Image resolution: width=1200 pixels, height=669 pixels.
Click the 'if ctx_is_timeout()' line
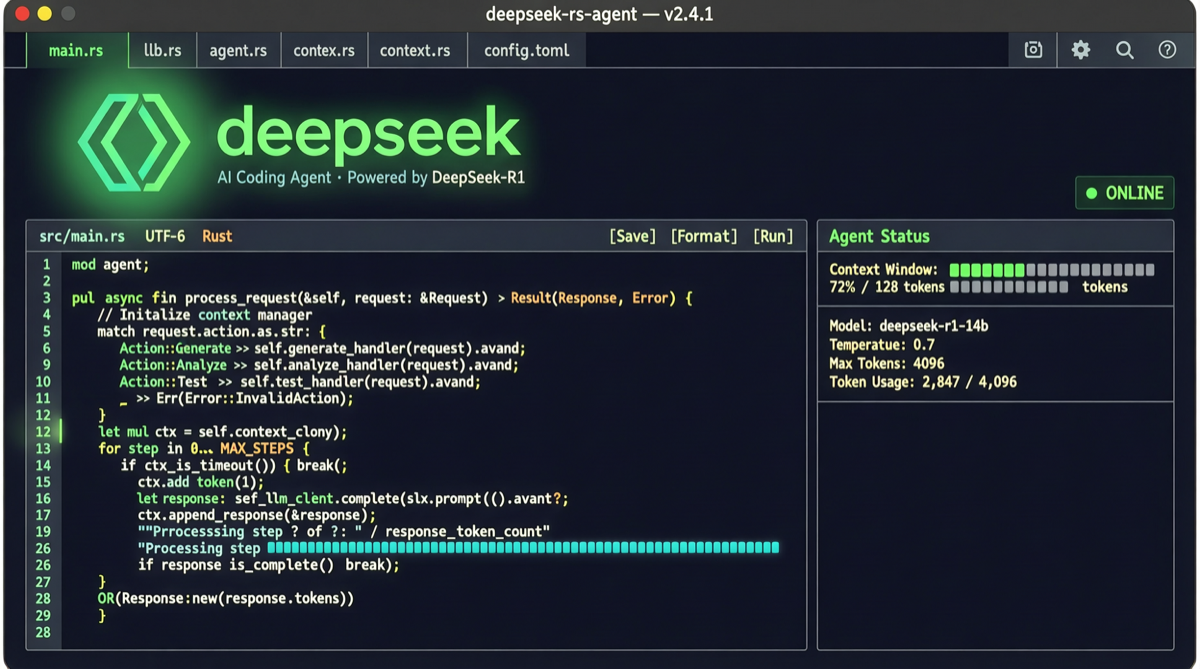pos(234,465)
